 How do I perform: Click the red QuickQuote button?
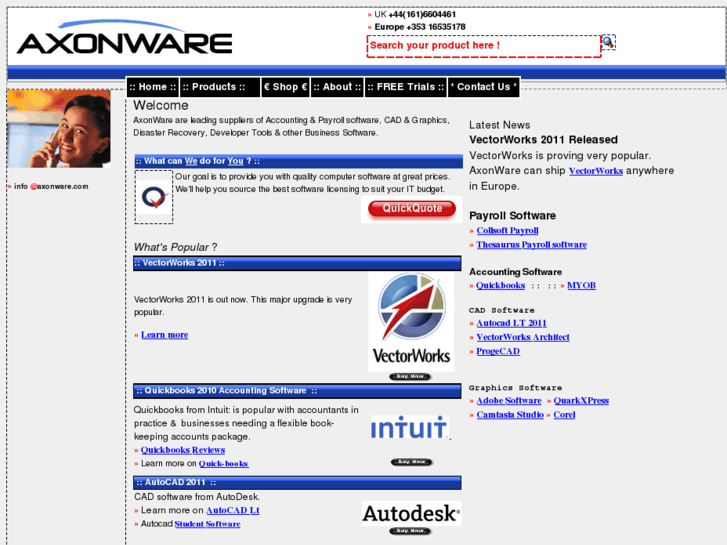point(412,209)
